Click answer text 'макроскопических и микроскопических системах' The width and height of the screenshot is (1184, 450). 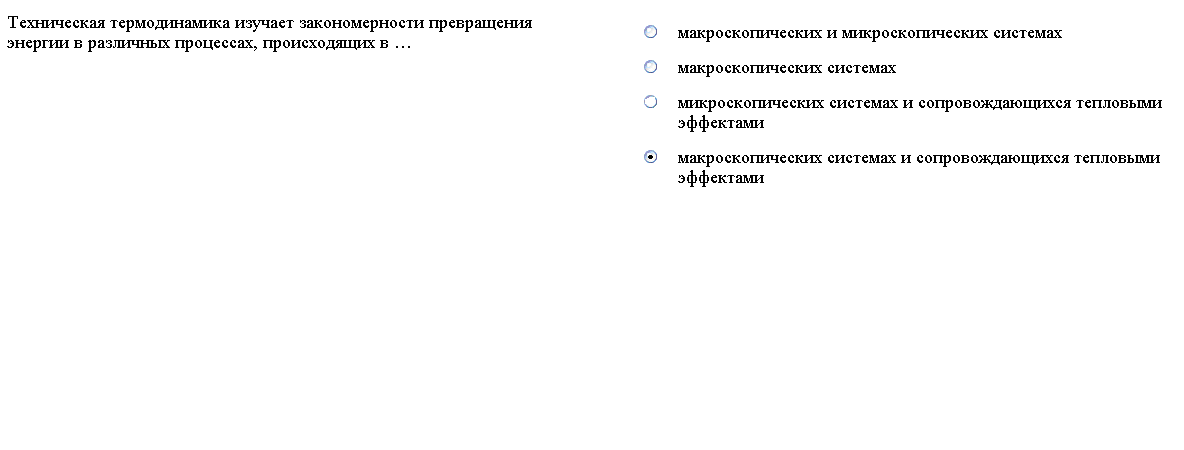[869, 33]
